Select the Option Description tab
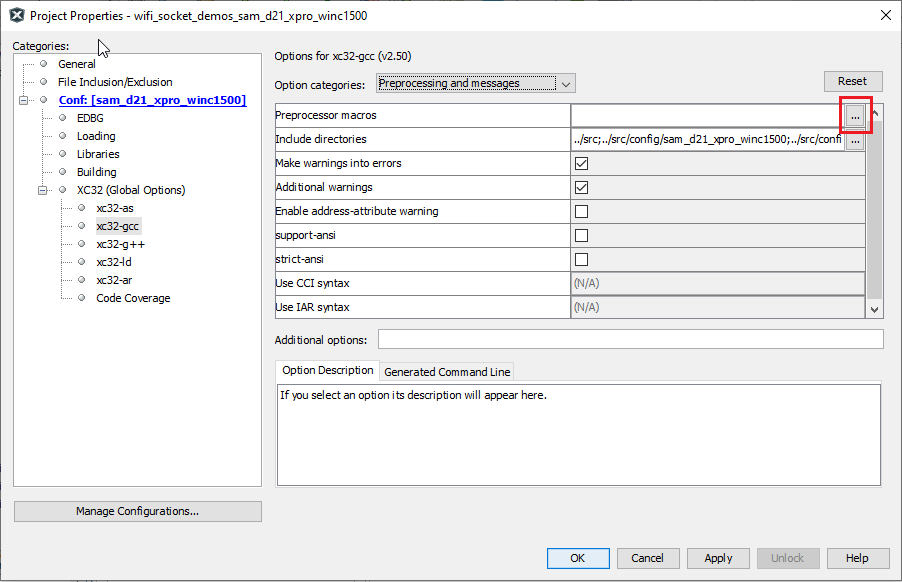Screen dimensions: 902x582 pos(327,371)
